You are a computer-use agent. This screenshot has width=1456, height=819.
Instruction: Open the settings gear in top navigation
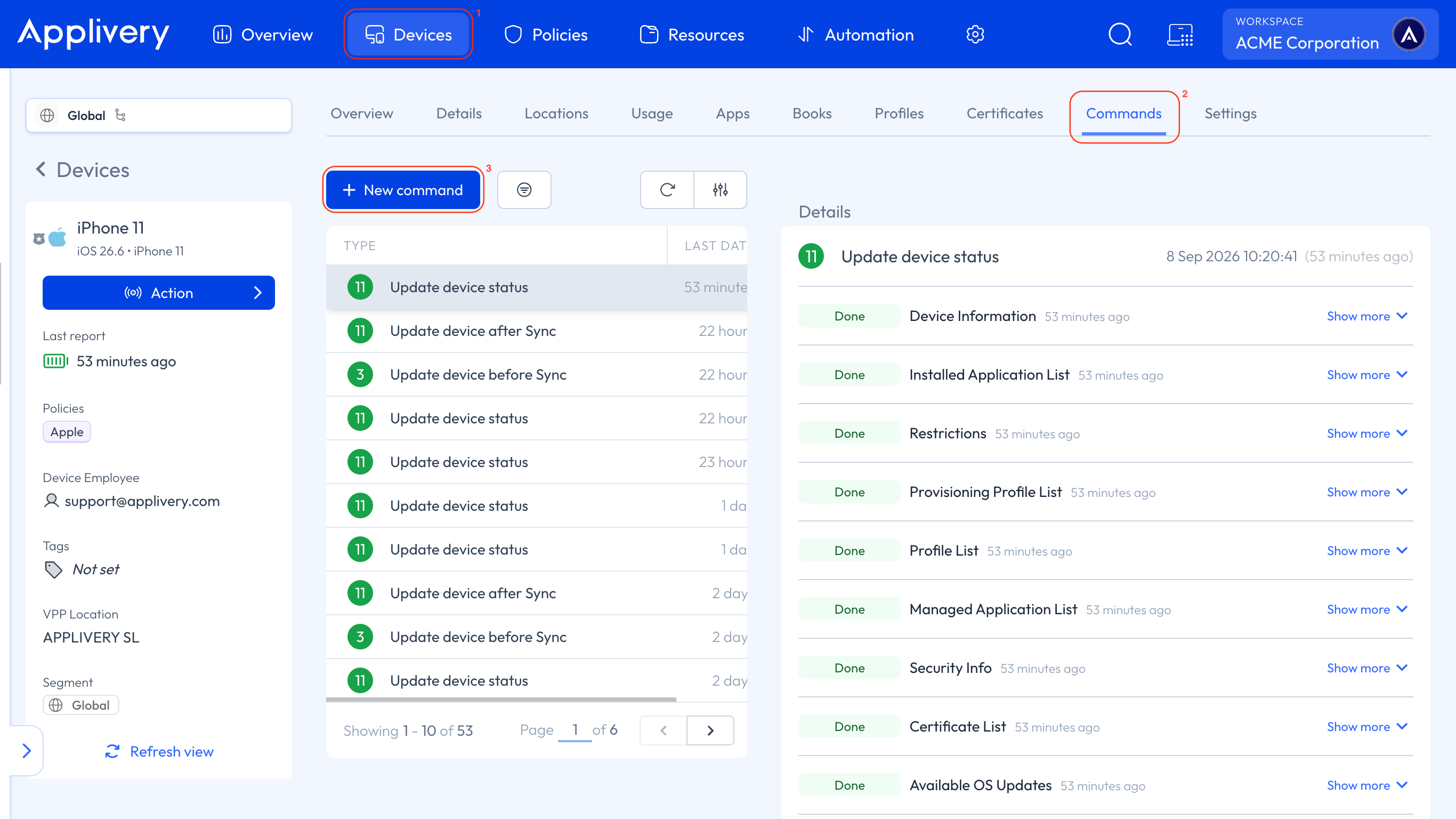(975, 35)
